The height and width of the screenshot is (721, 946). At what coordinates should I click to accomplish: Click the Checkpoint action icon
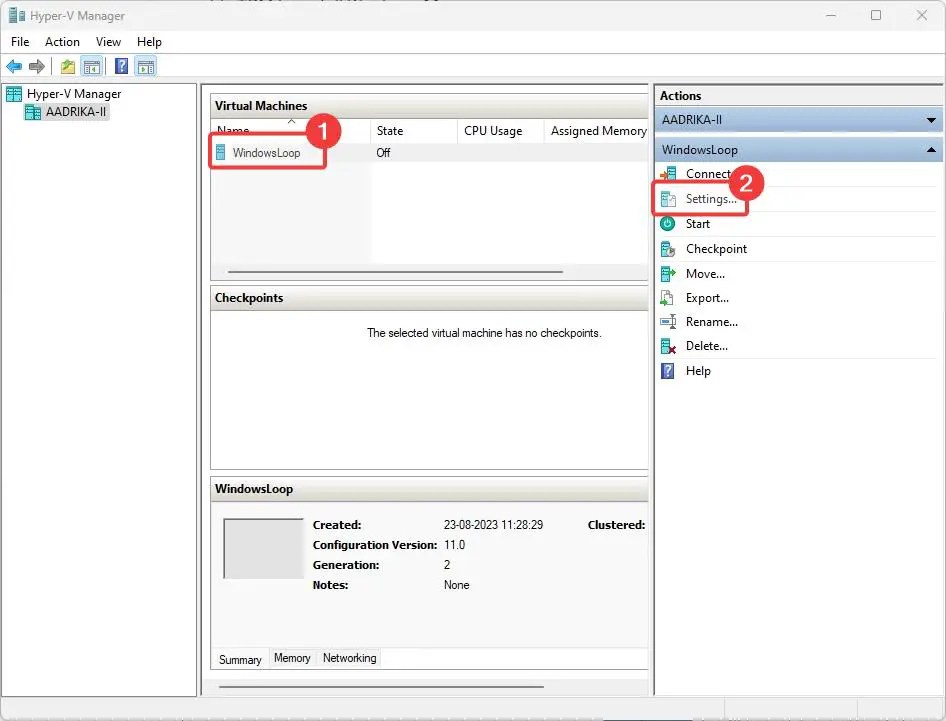(668, 249)
